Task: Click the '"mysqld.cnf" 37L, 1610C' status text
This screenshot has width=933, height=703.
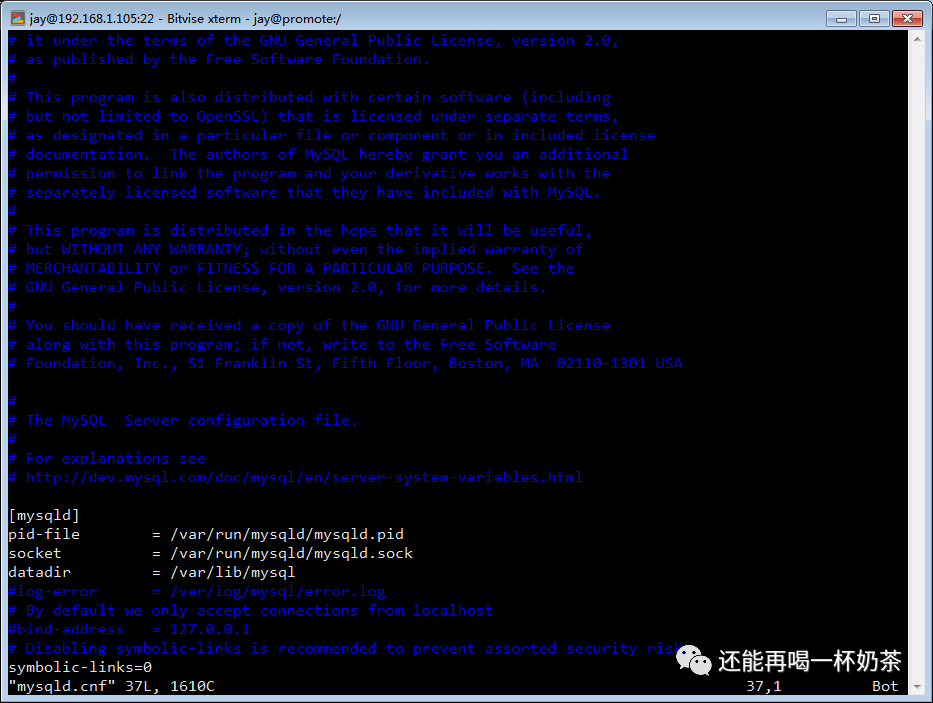Action: (x=111, y=687)
